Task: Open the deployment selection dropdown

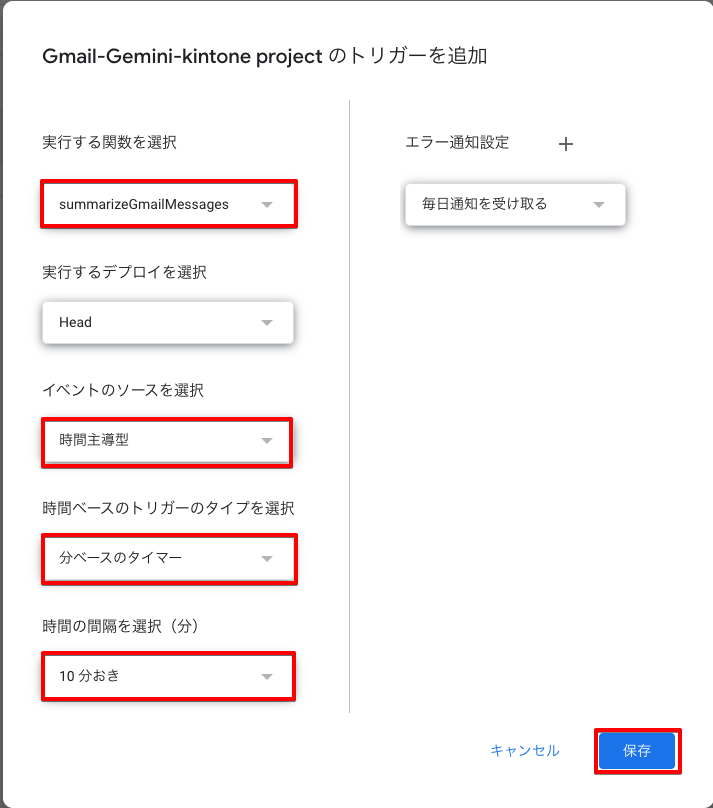Action: 167,322
